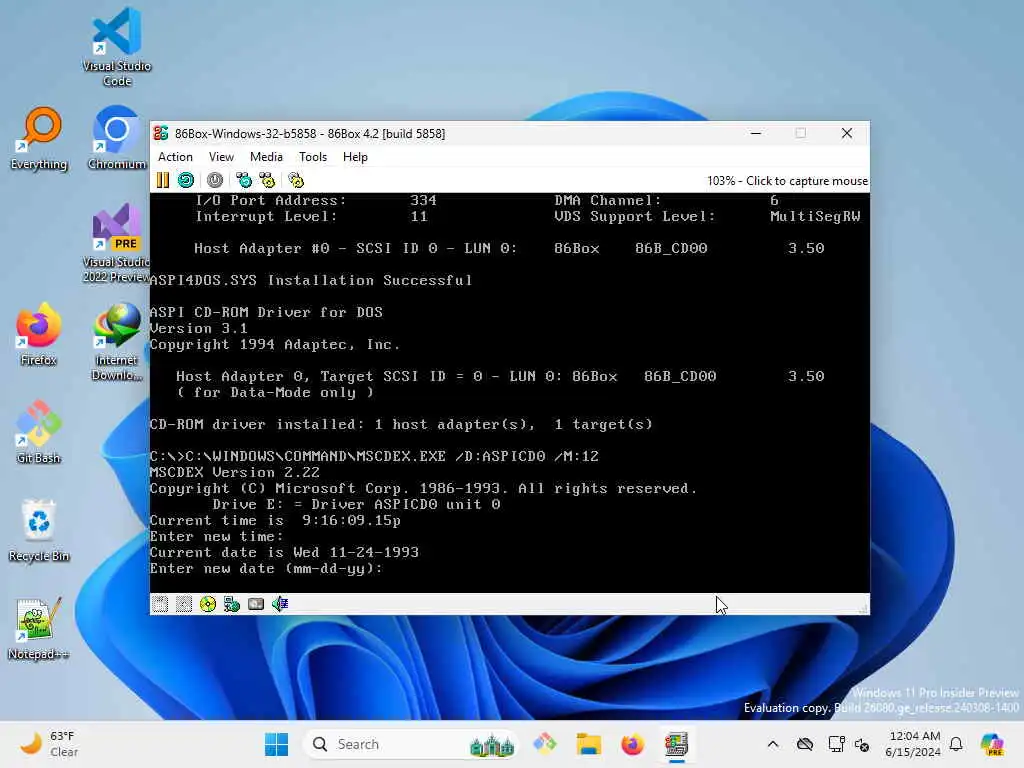Open the Copilot preview icon in taskbar
Image resolution: width=1024 pixels, height=768 pixels.
pyautogui.click(x=992, y=744)
